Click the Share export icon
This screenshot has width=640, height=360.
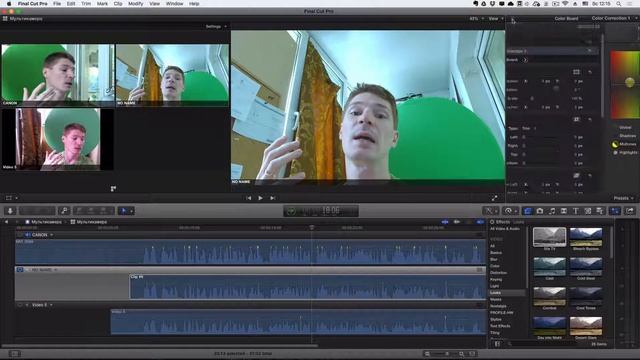point(630,211)
